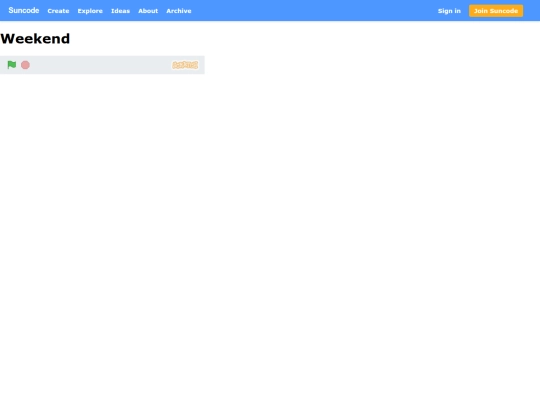Image resolution: width=540 pixels, height=405 pixels.
Task: Go to the Archive page
Action: pyautogui.click(x=179, y=11)
